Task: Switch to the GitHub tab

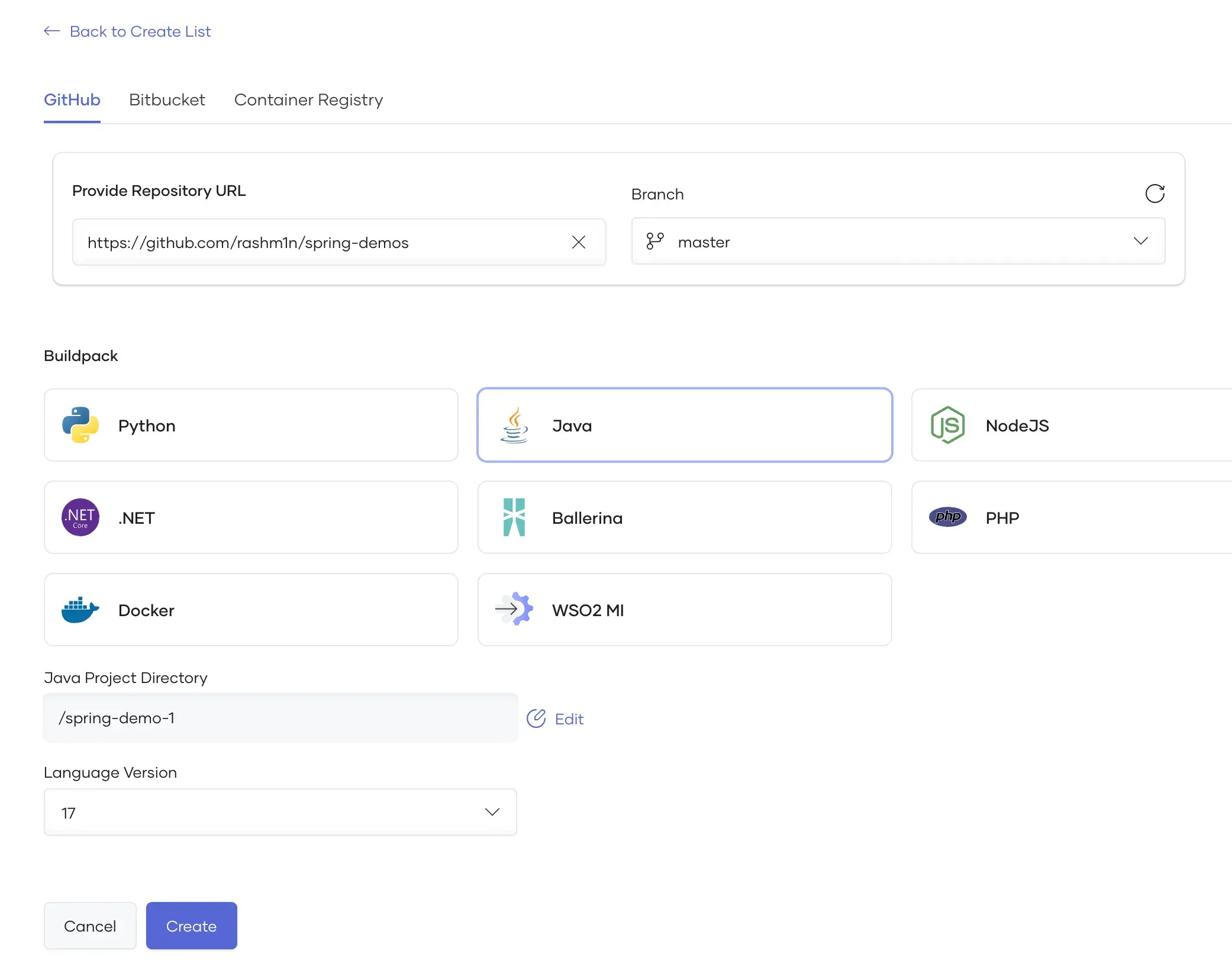Action: coord(72,99)
